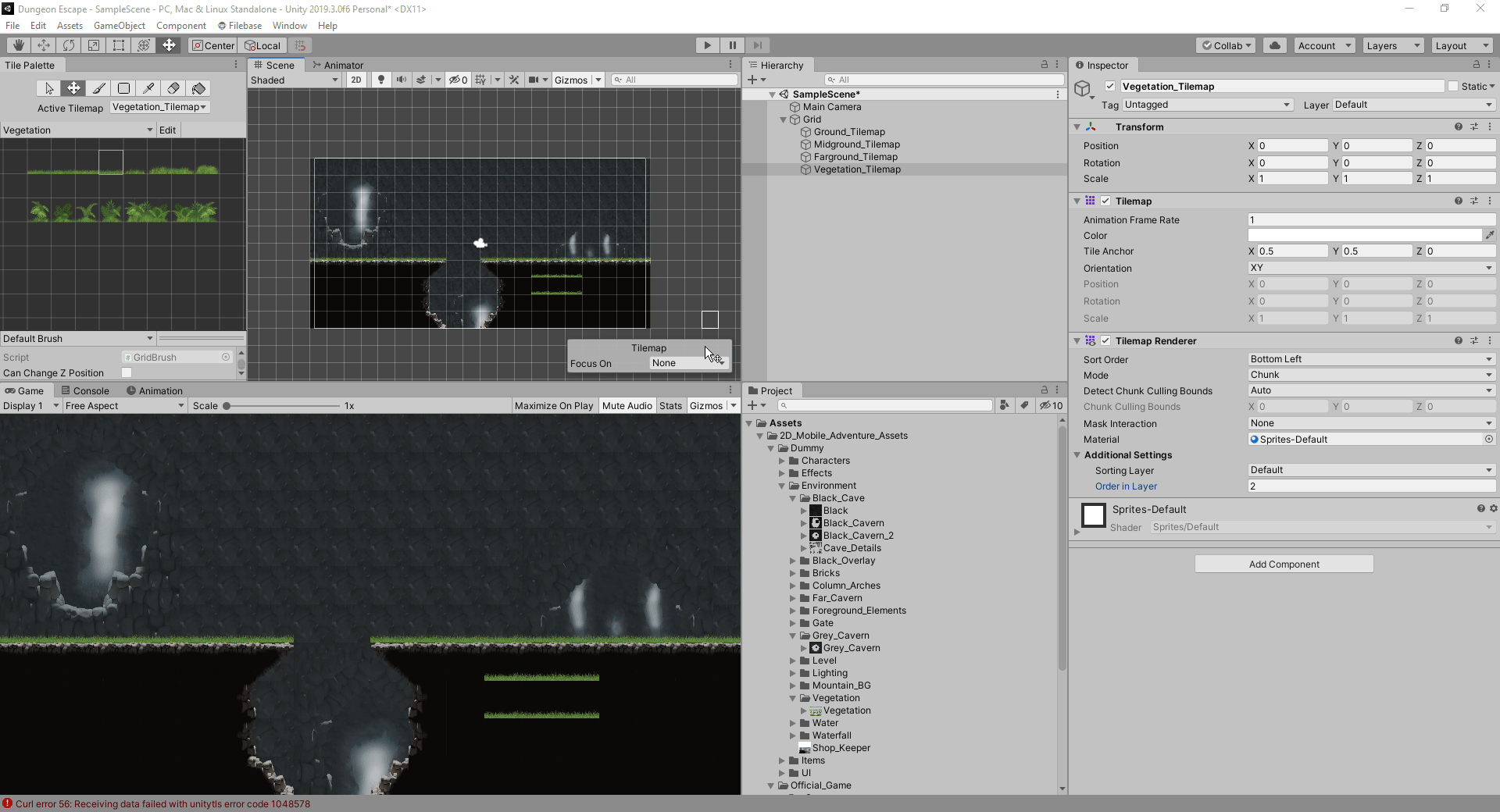The width and height of the screenshot is (1500, 812).
Task: Open the Vegetation palette dropdown
Action: (x=78, y=130)
